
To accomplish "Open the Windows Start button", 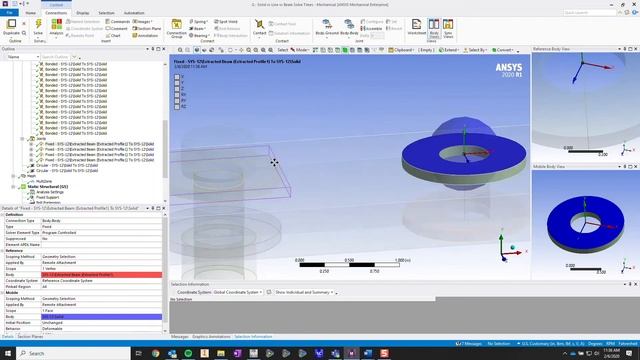I will pyautogui.click(x=8, y=353).
